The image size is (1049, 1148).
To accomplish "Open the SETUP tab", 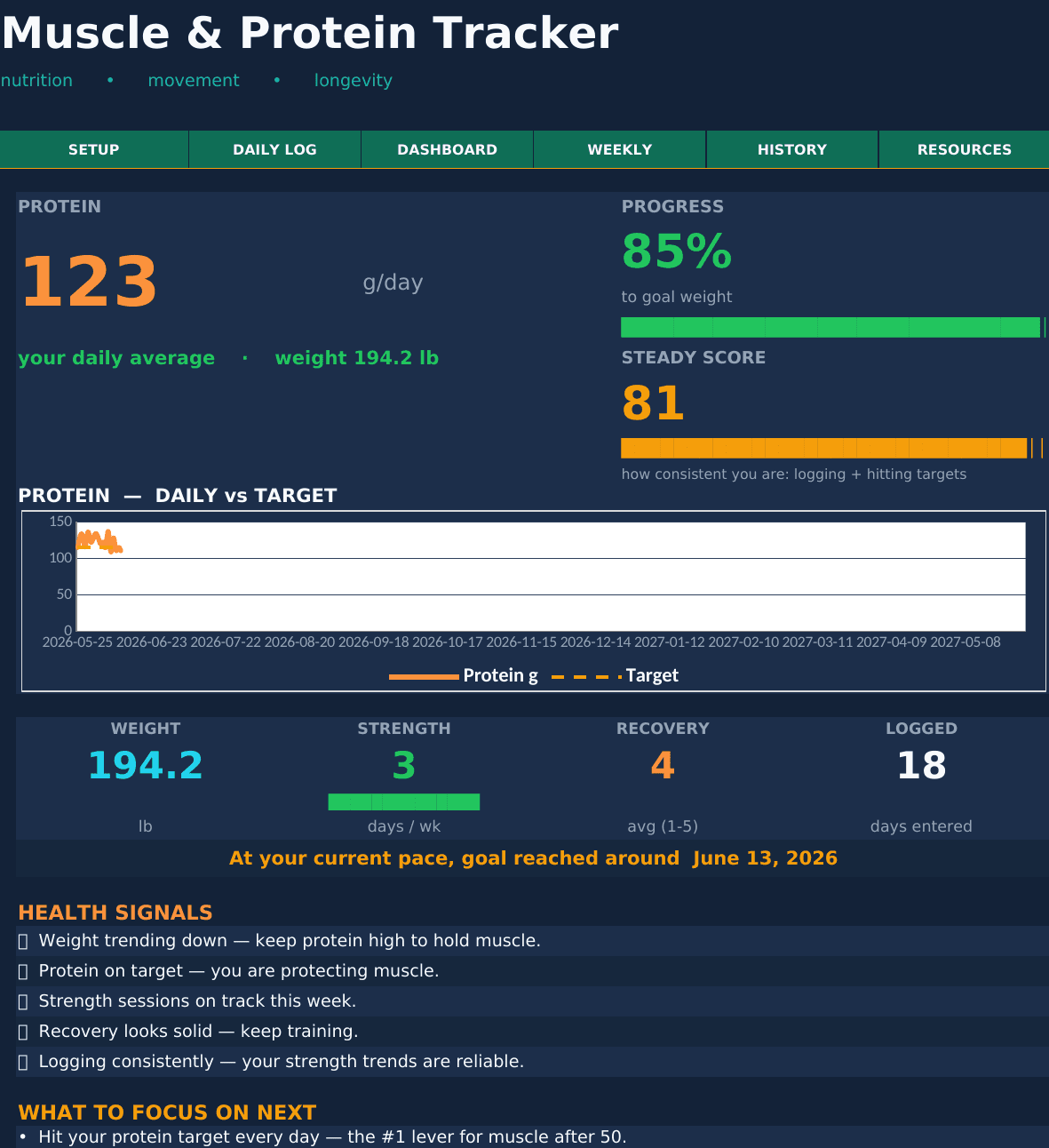I will [x=94, y=149].
